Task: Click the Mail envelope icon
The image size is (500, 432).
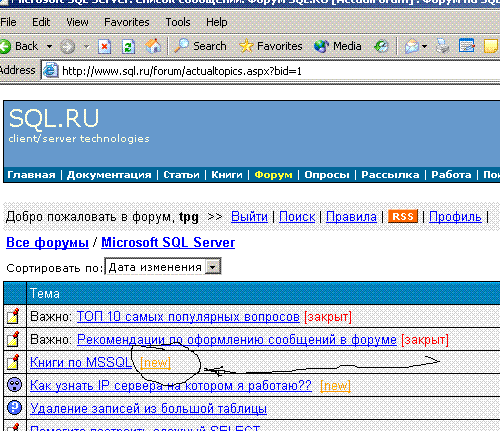Action: point(411,46)
